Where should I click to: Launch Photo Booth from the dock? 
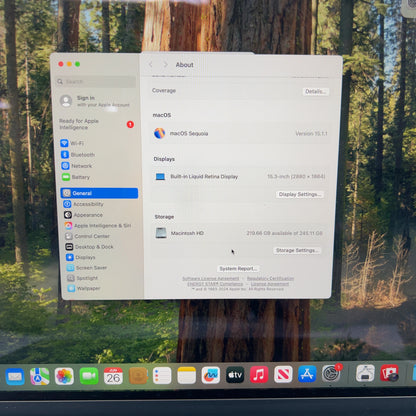389,373
